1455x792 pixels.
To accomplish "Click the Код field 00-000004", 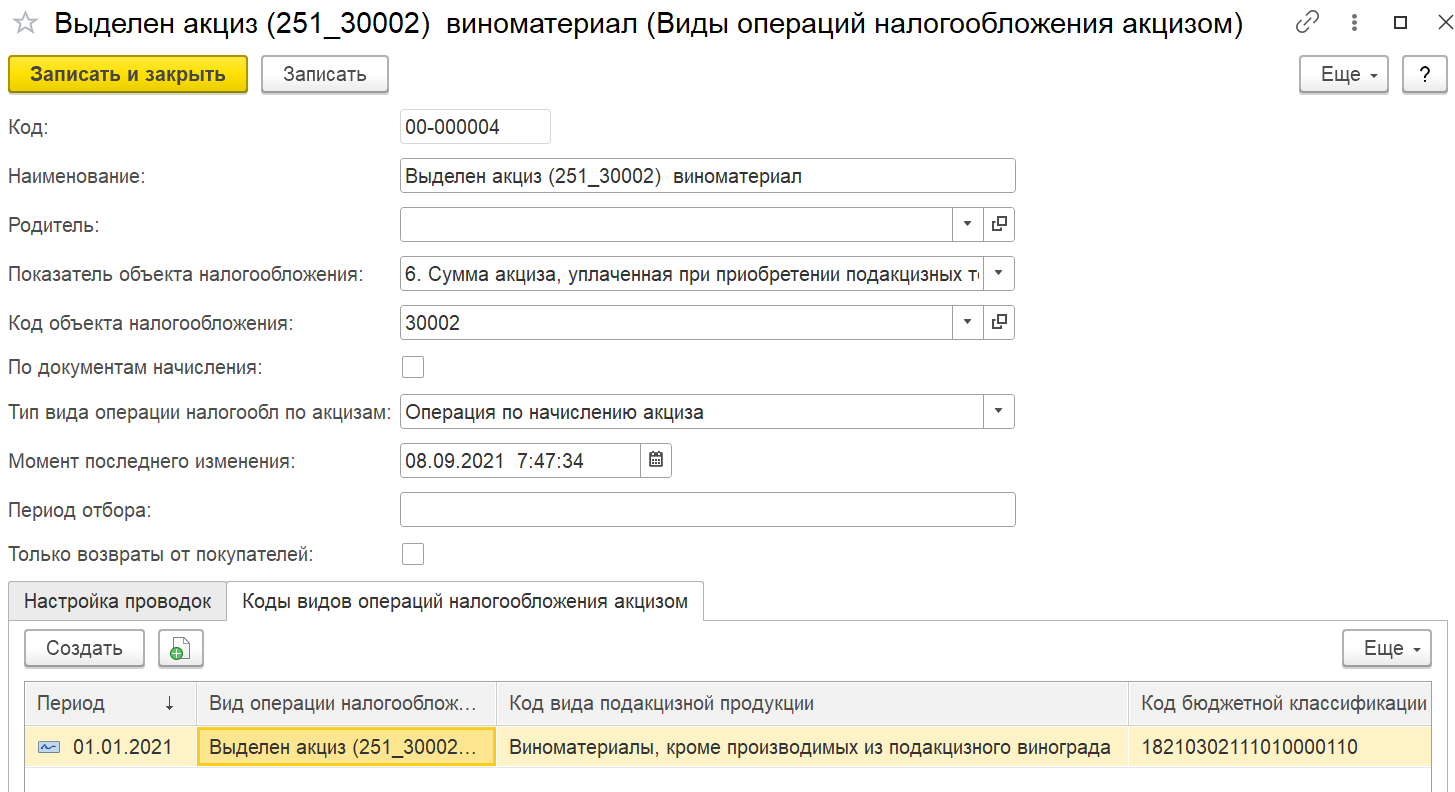I will (475, 127).
